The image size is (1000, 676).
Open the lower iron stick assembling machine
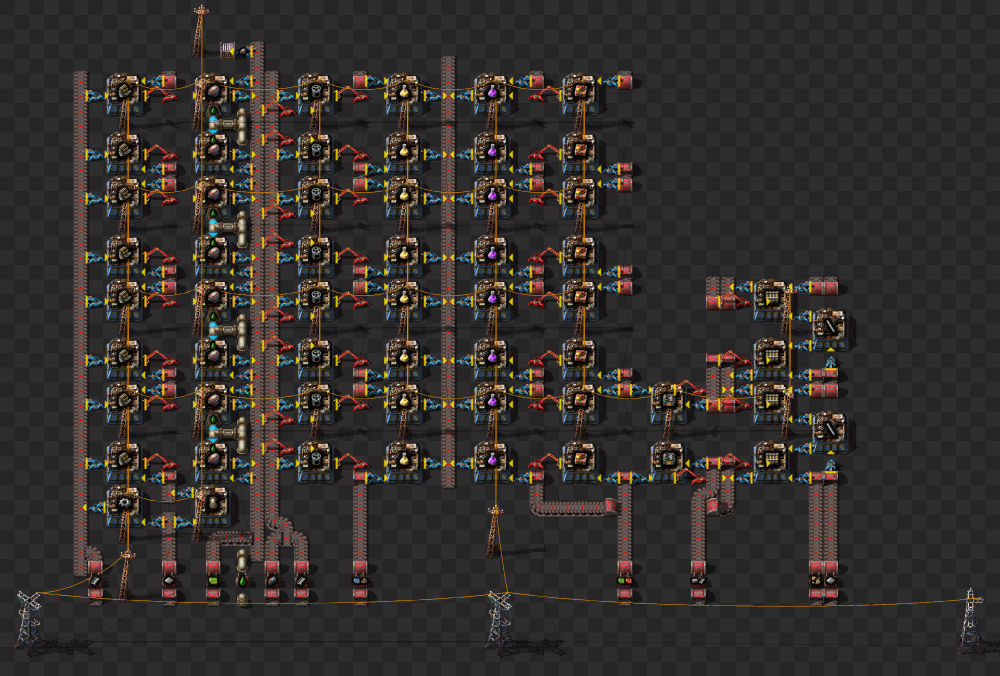tap(830, 431)
